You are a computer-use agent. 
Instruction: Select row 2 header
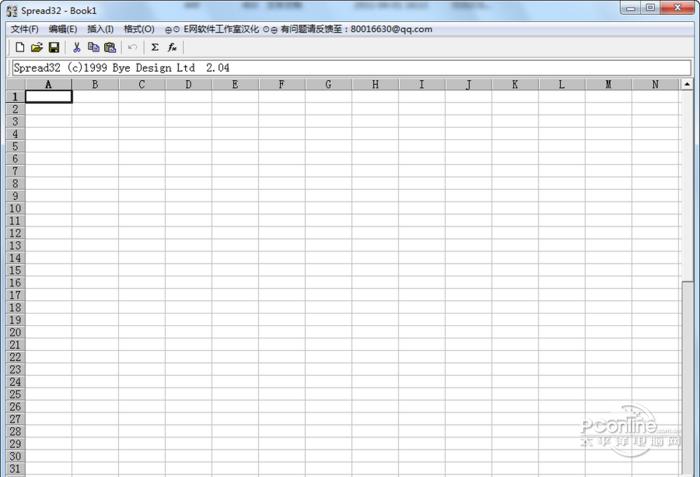click(x=16, y=109)
